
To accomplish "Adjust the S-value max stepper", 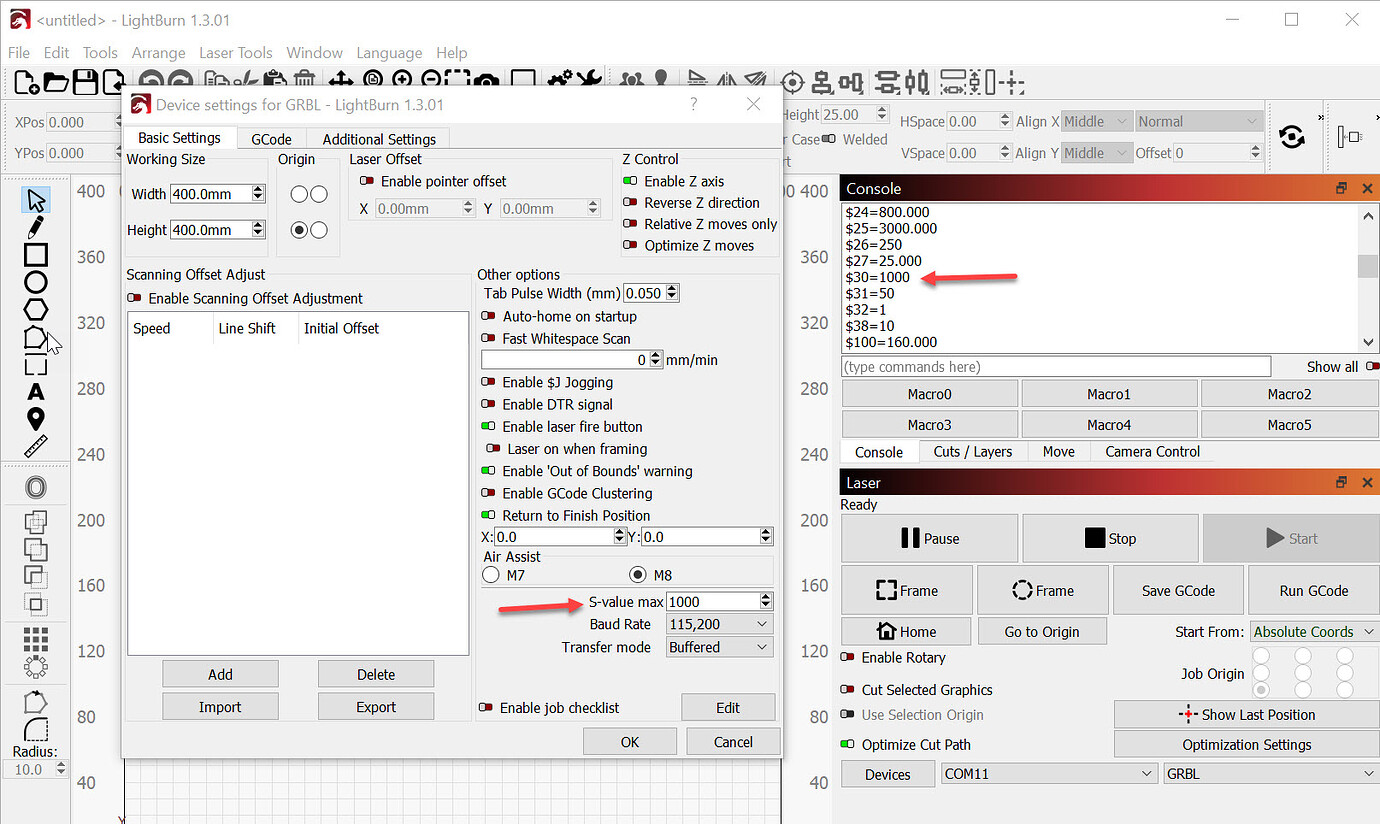I will click(x=766, y=601).
